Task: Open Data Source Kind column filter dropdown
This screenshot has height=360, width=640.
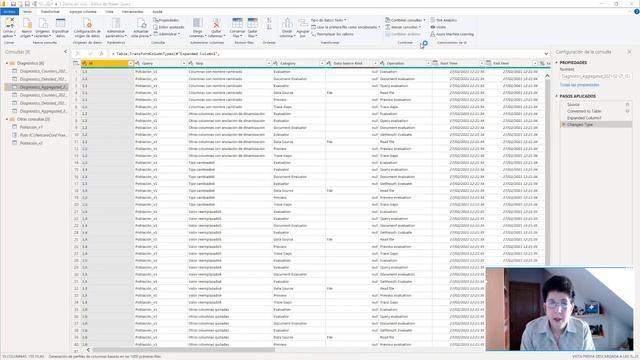Action: click(375, 63)
